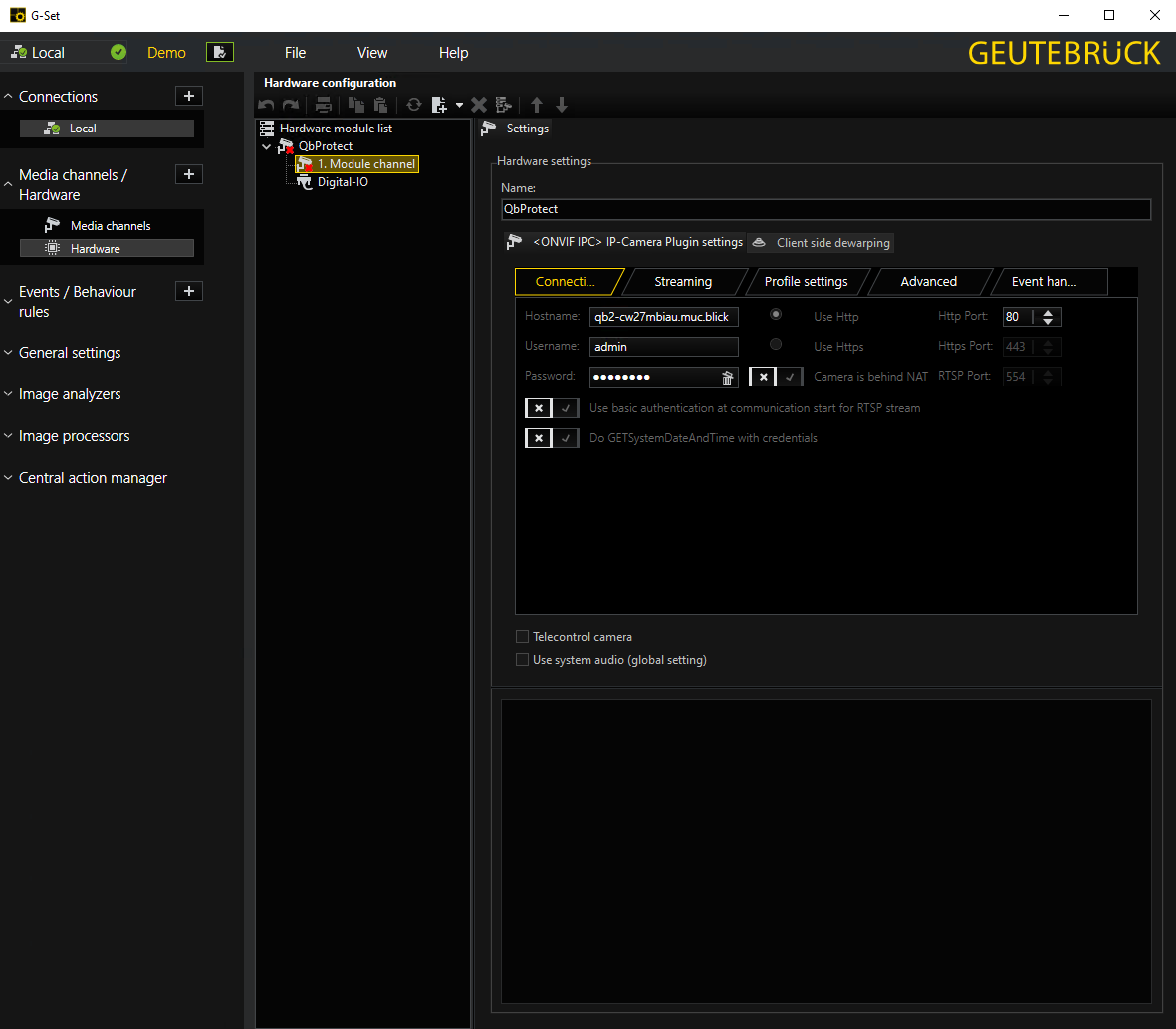The image size is (1176, 1029).
Task: Open the Client side dewarping settings
Action: [822, 243]
